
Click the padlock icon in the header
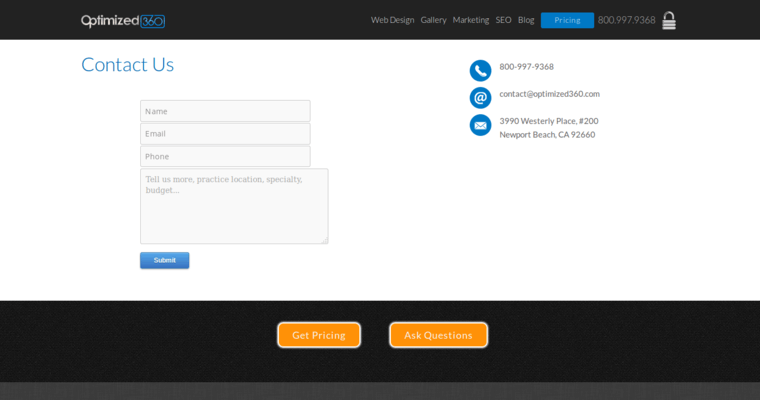pyautogui.click(x=669, y=20)
